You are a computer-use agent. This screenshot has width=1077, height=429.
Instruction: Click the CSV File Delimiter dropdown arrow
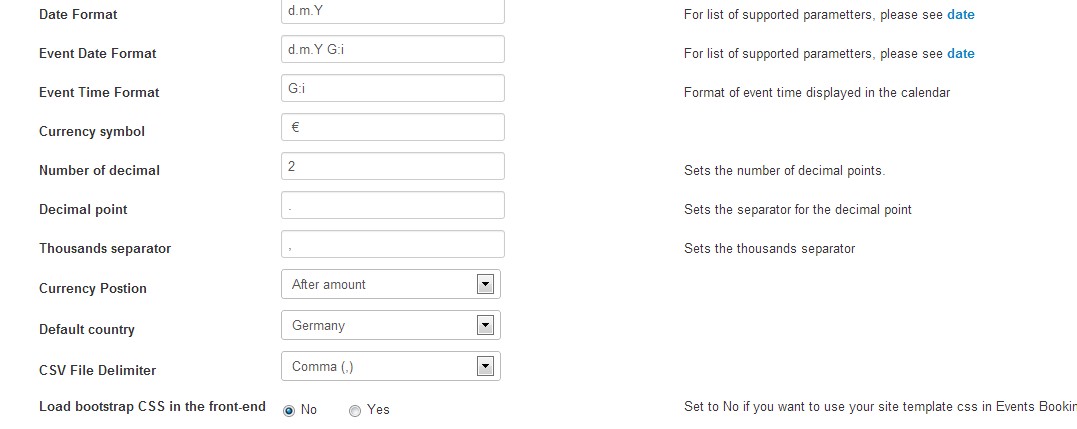486,366
